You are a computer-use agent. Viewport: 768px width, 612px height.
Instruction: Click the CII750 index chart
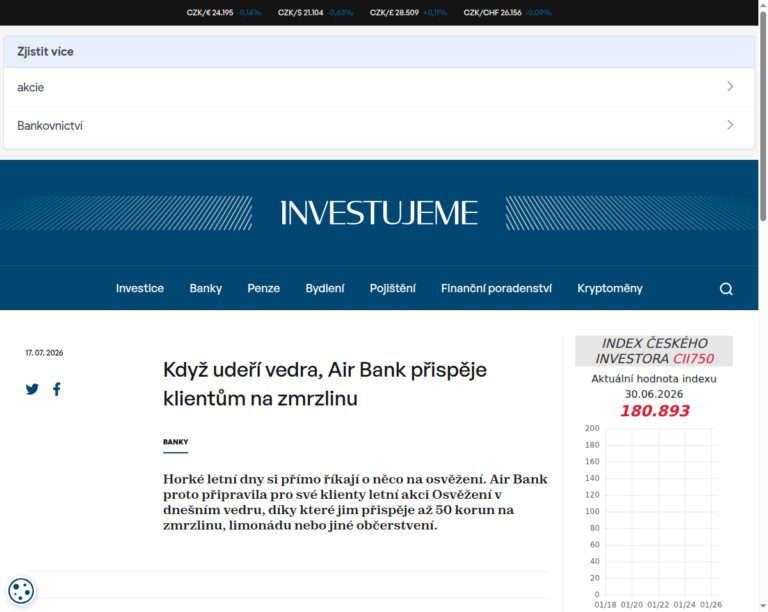coord(653,517)
